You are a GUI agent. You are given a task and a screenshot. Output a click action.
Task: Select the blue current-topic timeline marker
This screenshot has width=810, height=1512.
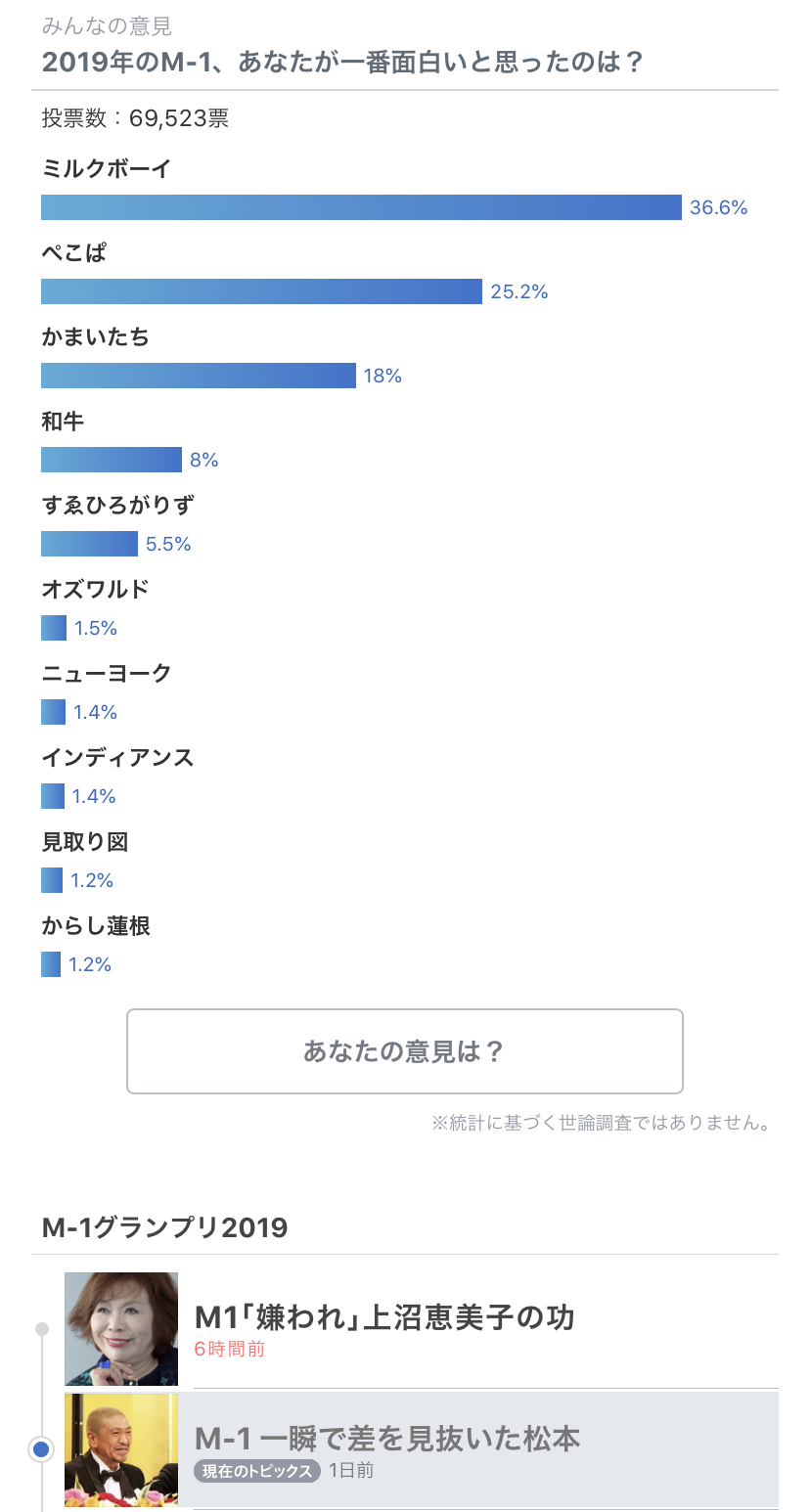(x=41, y=1449)
